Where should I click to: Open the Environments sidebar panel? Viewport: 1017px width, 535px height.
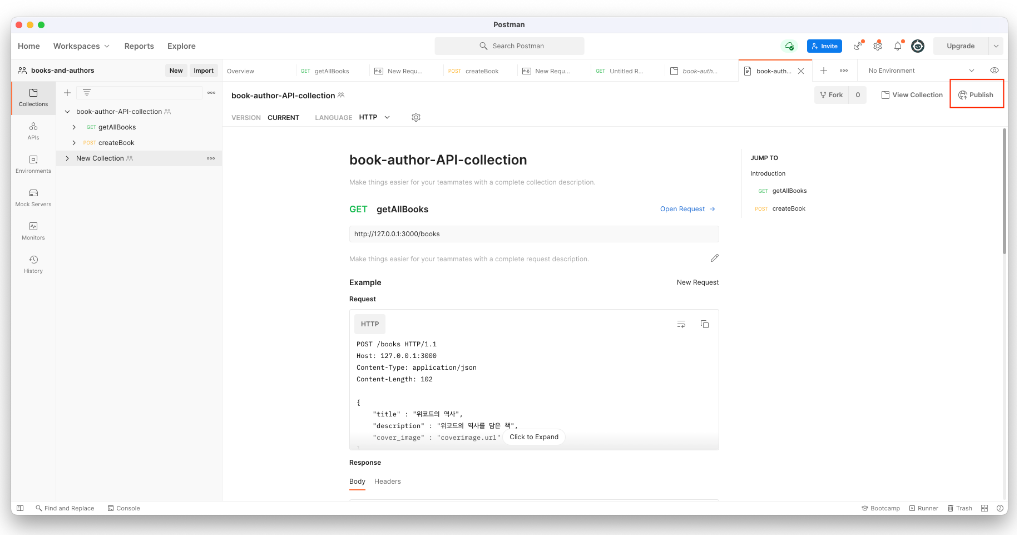tap(33, 164)
